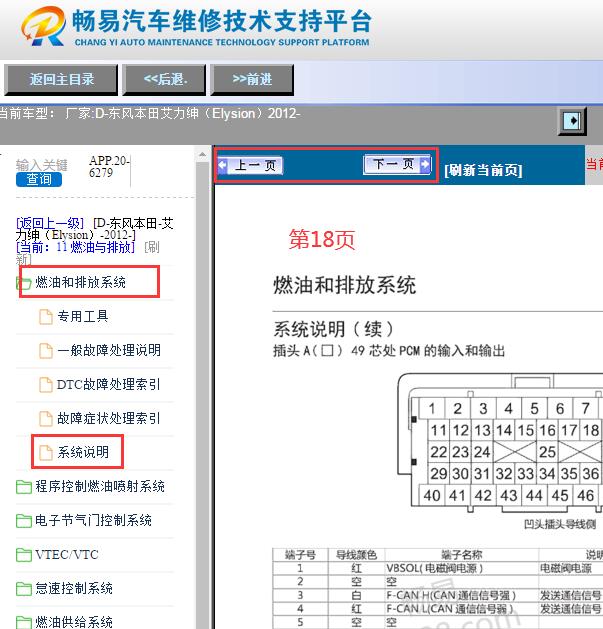Screen dimensions: 603x629
Task: Click the PCM connector diagram image
Action: pos(500,444)
